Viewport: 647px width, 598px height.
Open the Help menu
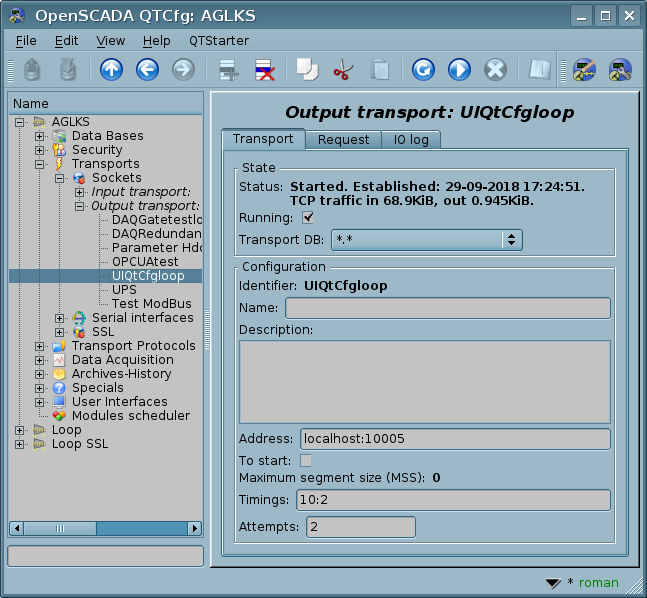[x=157, y=40]
